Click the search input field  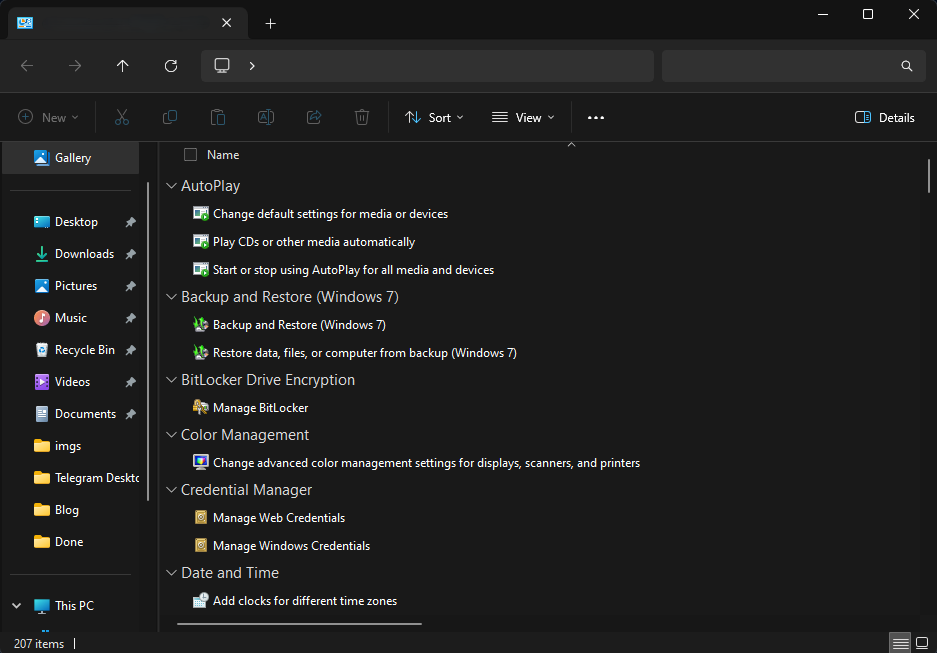click(x=794, y=66)
